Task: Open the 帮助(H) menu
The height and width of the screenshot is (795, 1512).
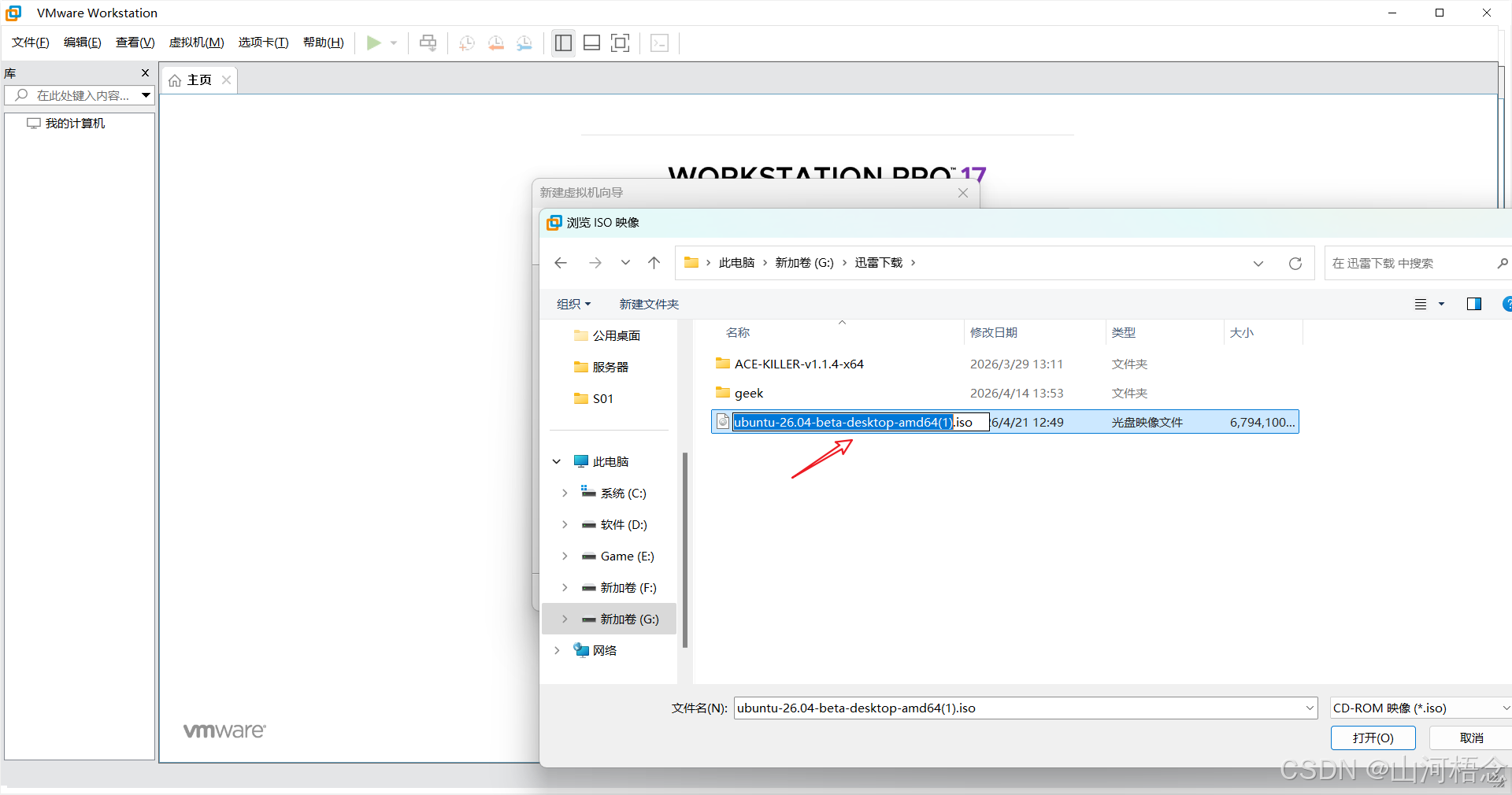Action: 324,43
